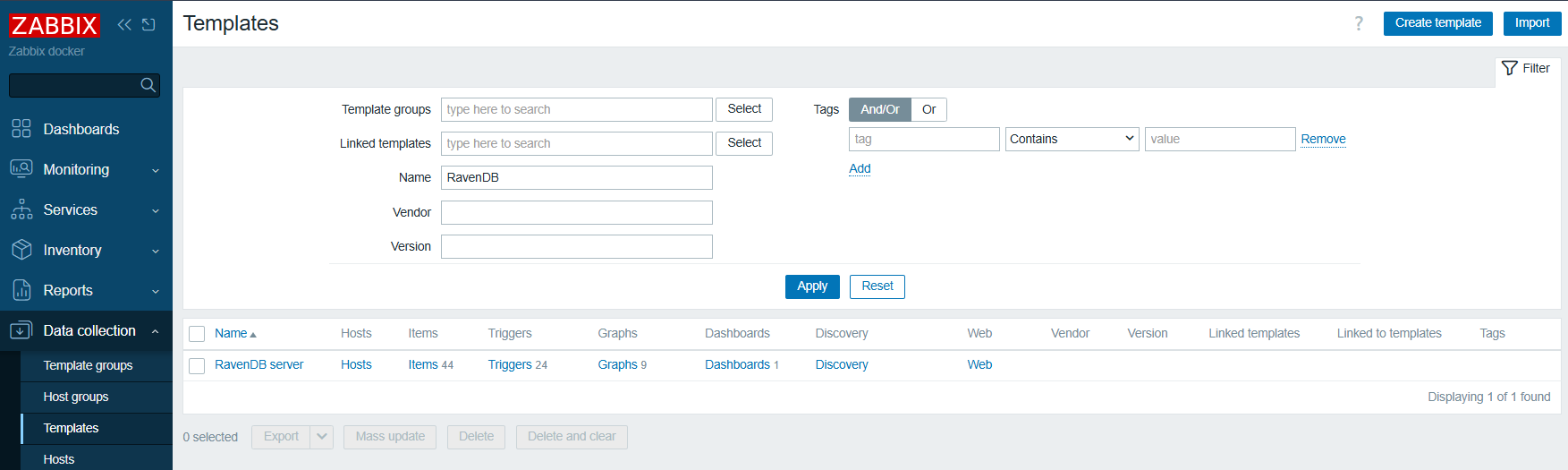1568x470 pixels.
Task: Open Templates submenu item
Action: (x=71, y=428)
